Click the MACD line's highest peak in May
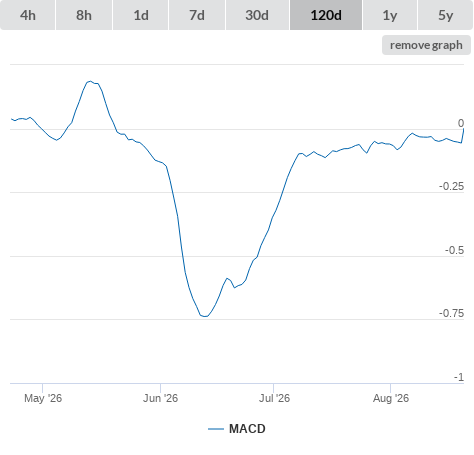Image resolution: width=474 pixels, height=455 pixels. 90,81
